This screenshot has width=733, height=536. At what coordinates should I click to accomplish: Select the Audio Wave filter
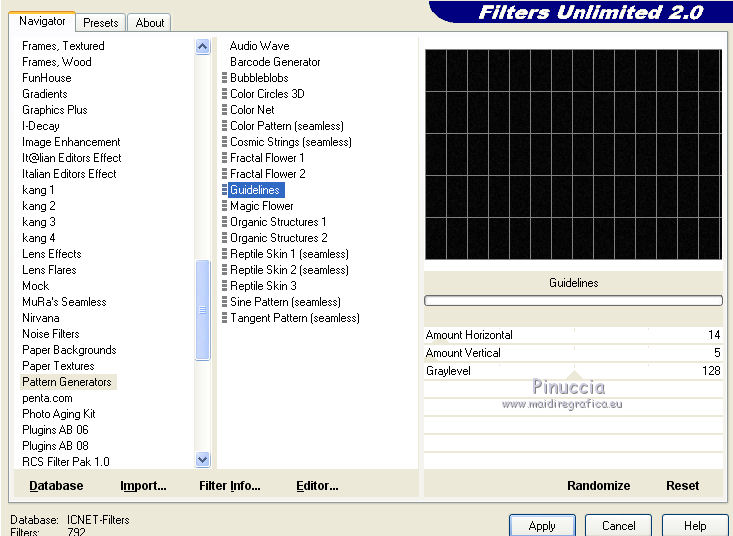click(x=259, y=46)
